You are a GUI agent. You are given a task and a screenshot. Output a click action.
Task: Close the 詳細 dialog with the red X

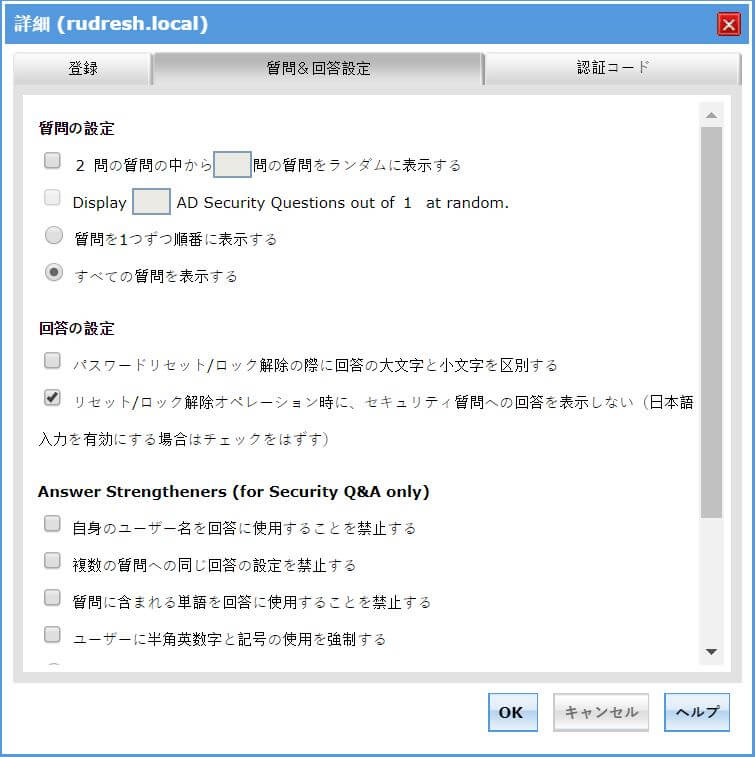pos(728,25)
